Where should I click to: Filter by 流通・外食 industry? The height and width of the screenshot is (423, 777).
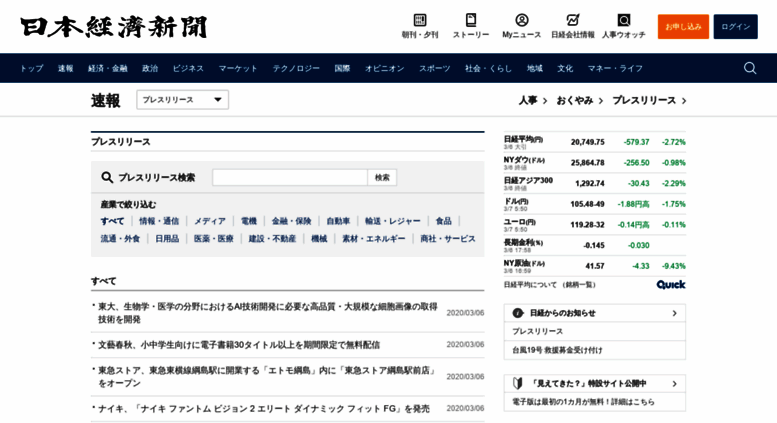pyautogui.click(x=120, y=239)
